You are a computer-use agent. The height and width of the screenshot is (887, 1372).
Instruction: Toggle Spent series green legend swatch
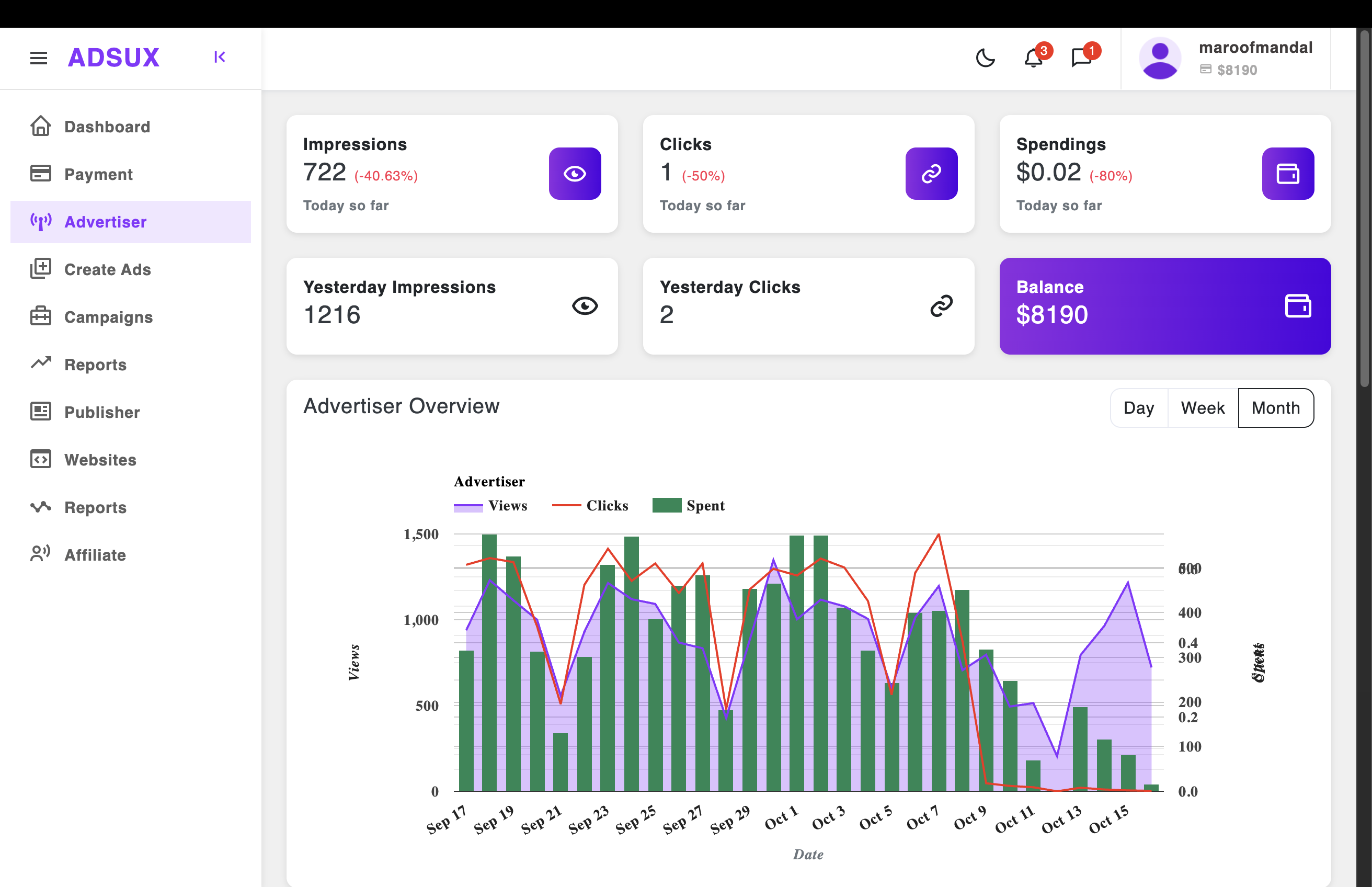(x=667, y=505)
